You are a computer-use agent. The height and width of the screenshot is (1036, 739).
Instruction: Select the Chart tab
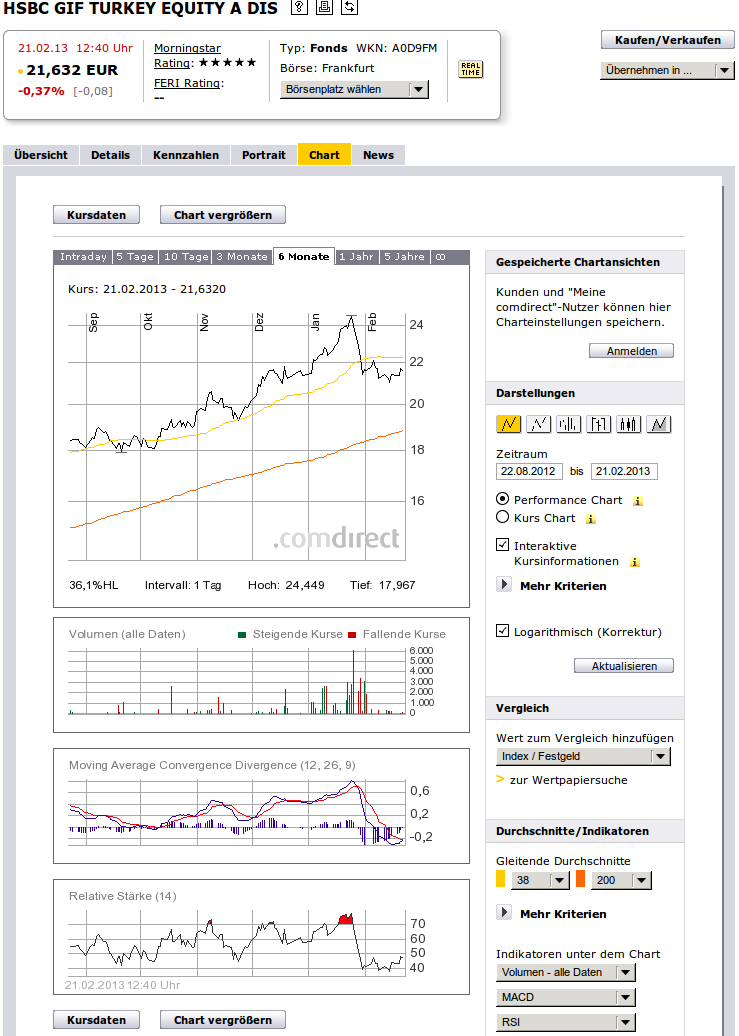coord(325,155)
